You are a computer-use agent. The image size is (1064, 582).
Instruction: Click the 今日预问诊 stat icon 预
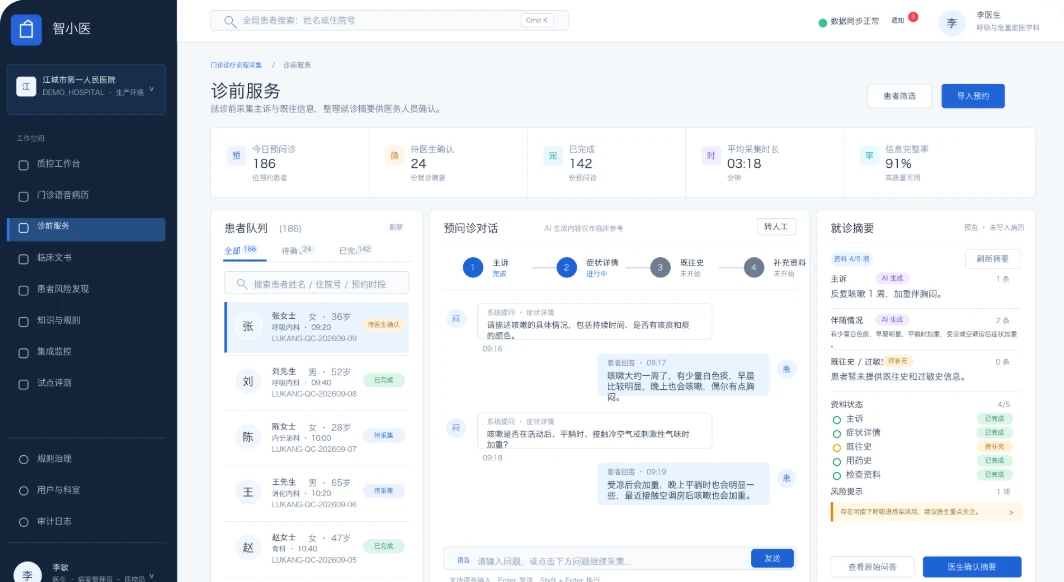(236, 155)
